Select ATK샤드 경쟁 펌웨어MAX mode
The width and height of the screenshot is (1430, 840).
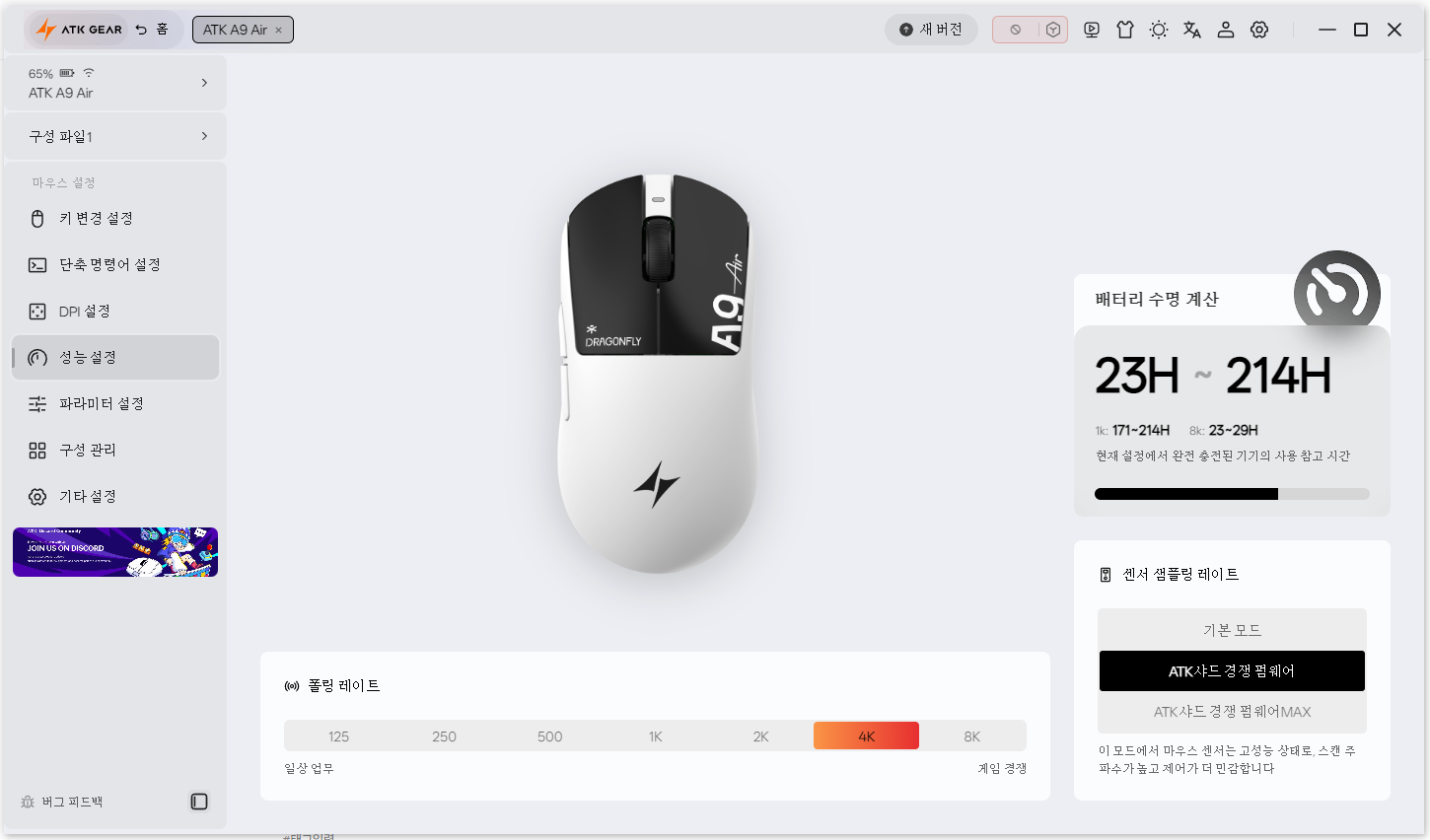1232,712
